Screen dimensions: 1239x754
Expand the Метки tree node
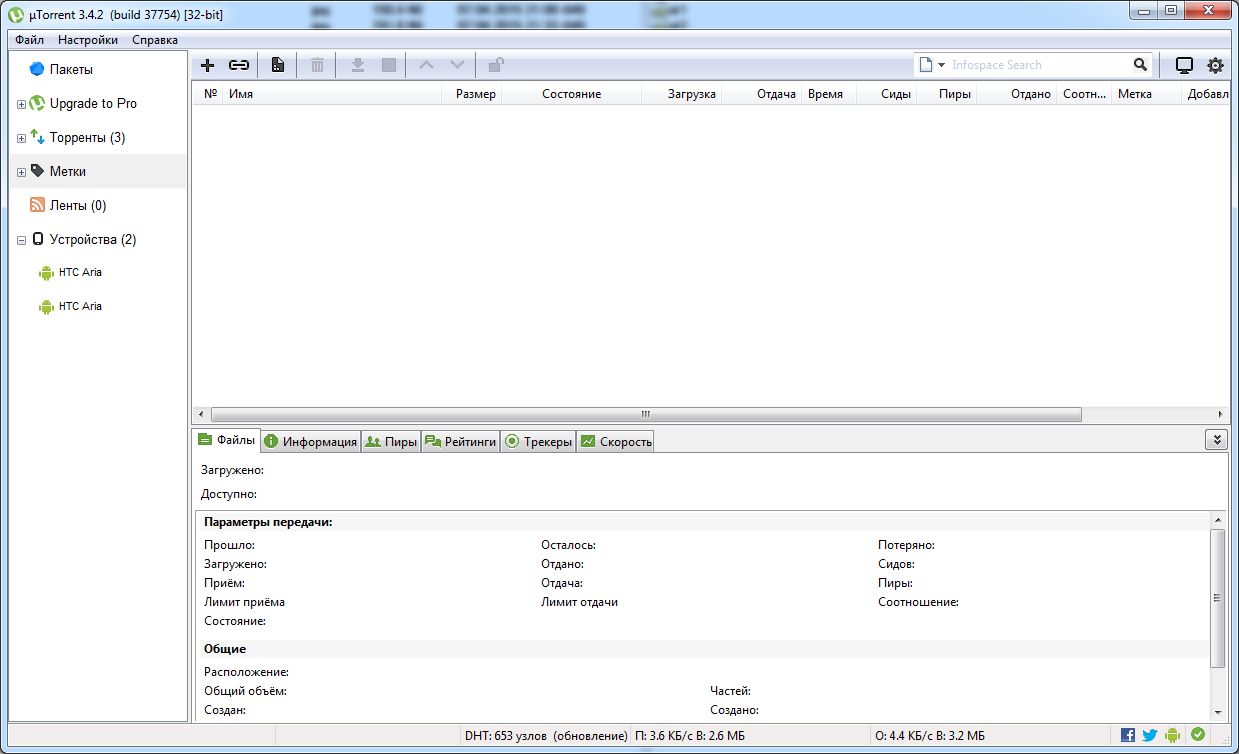tap(21, 172)
